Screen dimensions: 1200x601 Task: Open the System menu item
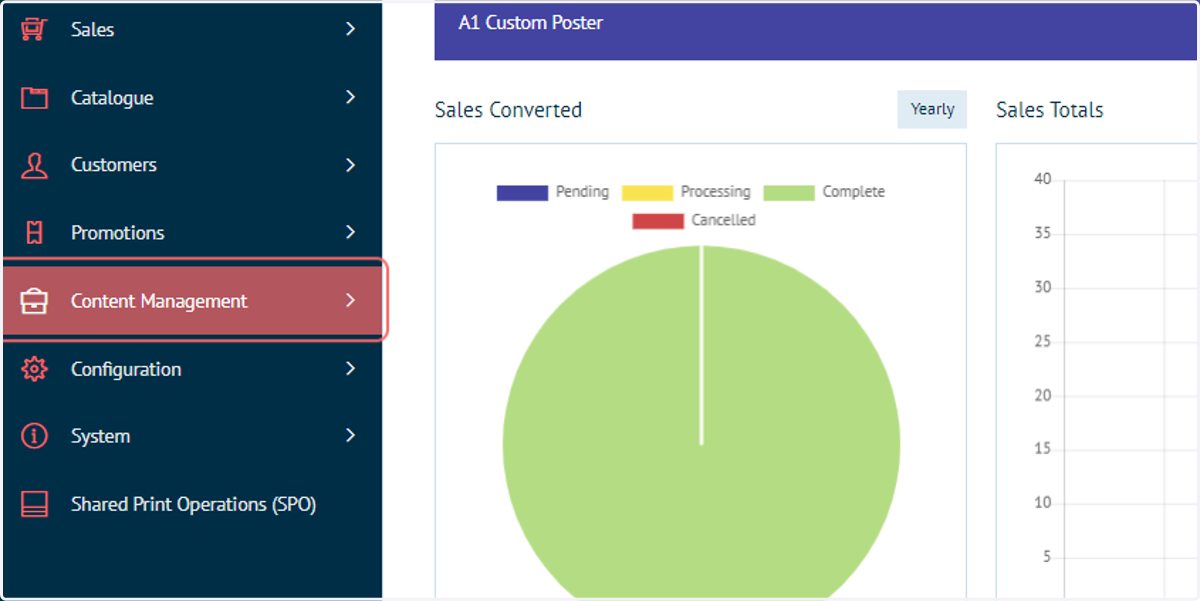click(191, 436)
